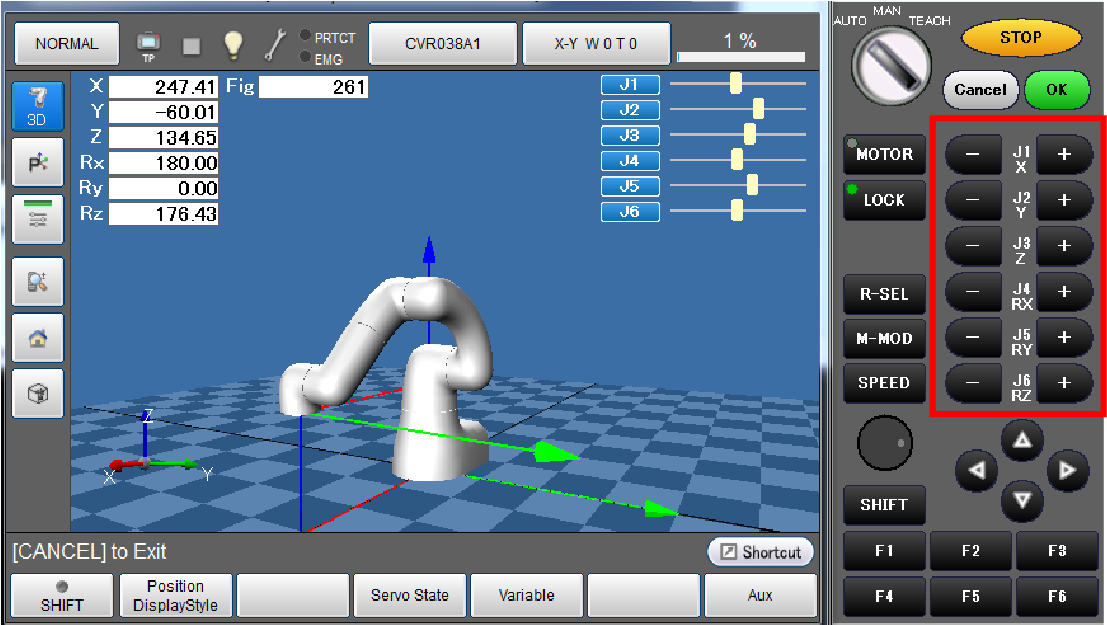Click the wireframe cube icon
Image resolution: width=1107 pixels, height=625 pixels.
(x=37, y=394)
